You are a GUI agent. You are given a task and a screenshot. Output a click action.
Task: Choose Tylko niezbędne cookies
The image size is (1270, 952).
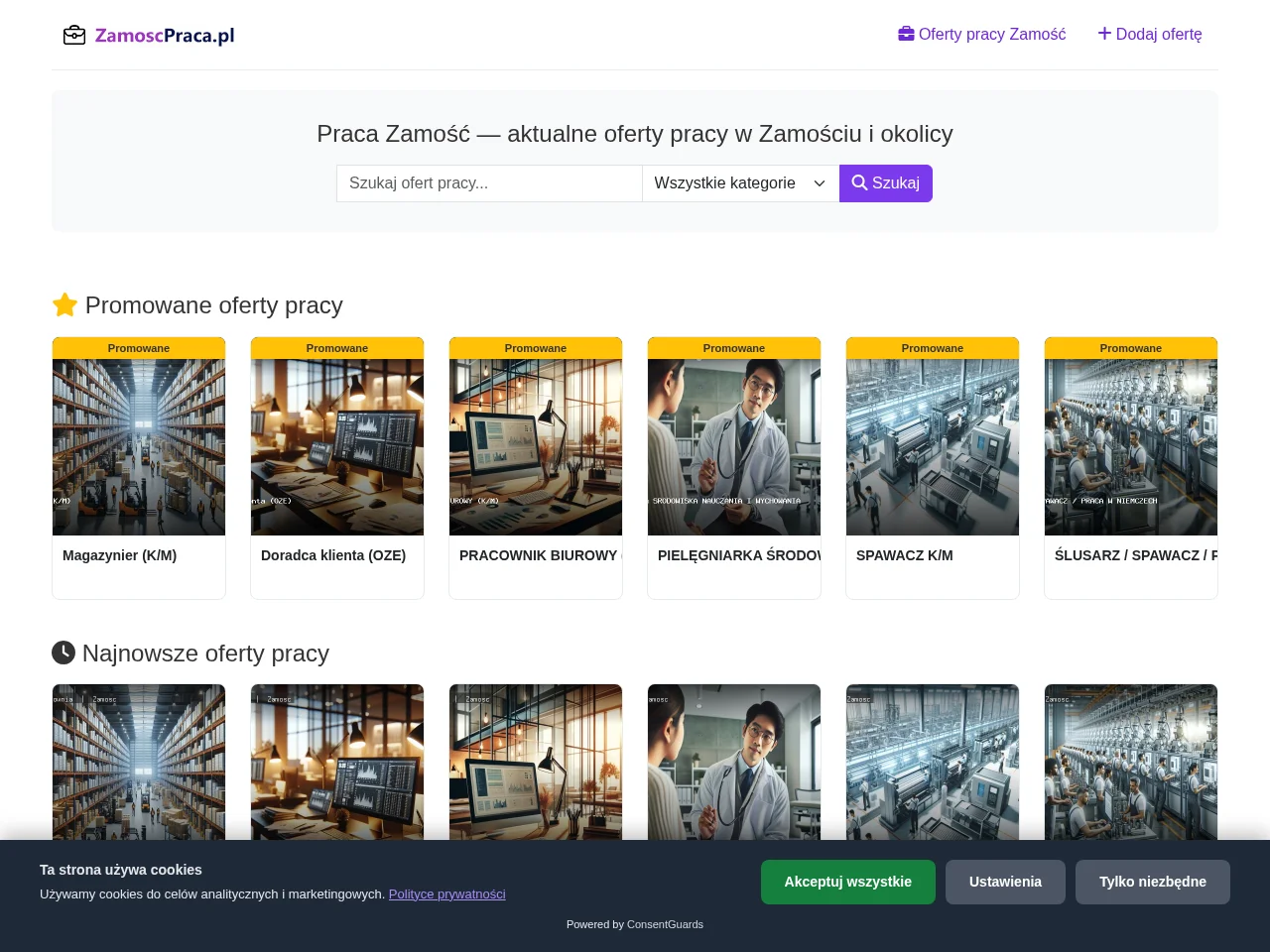point(1153,882)
